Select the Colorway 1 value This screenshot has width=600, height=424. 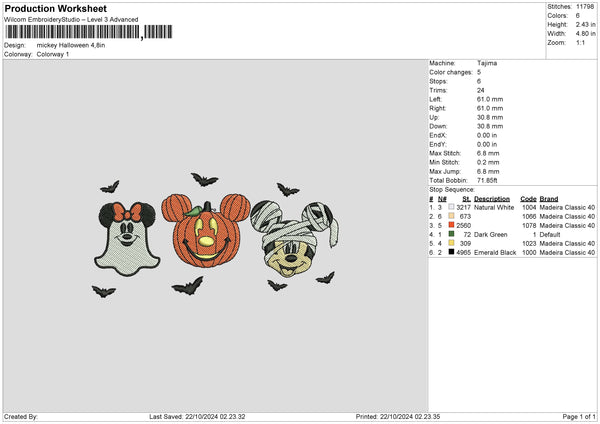coord(53,54)
